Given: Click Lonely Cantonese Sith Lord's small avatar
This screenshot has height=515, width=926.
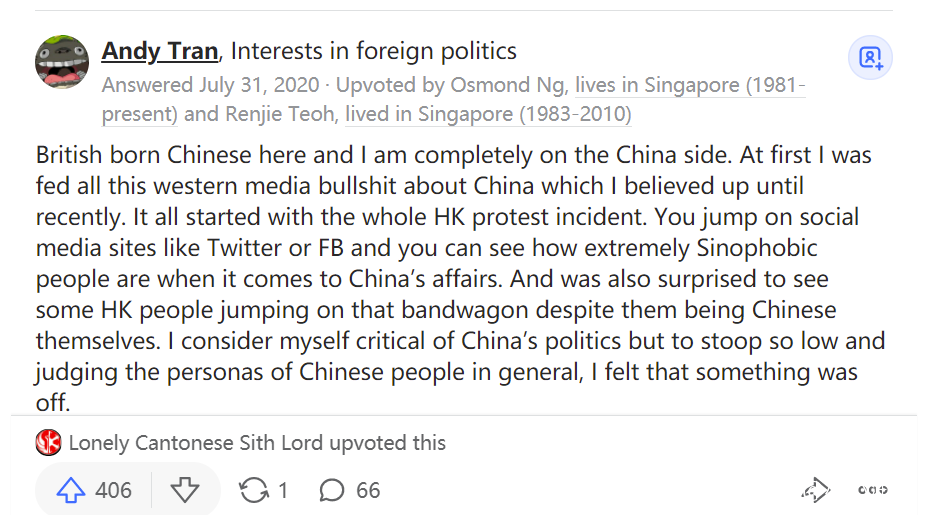Looking at the screenshot, I should click(x=48, y=442).
